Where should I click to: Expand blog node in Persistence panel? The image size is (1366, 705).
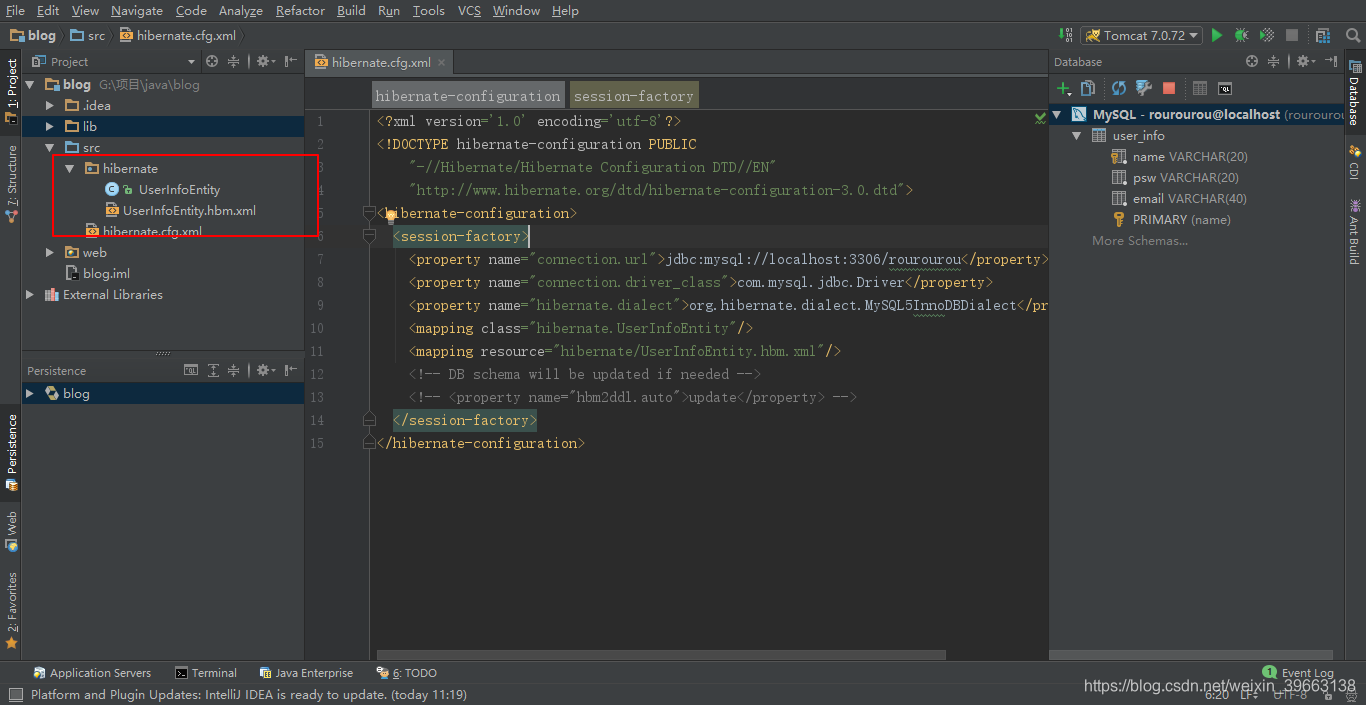(x=29, y=394)
